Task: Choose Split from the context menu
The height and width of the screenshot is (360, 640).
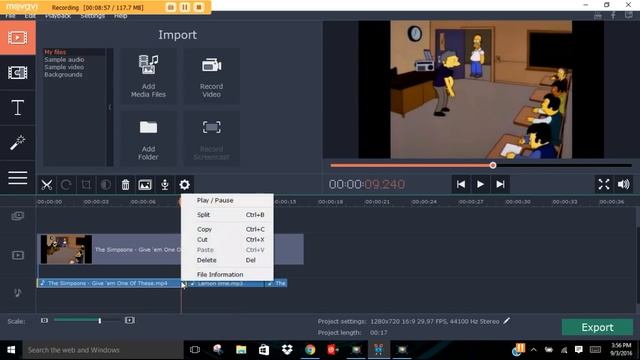Action: pyautogui.click(x=227, y=215)
